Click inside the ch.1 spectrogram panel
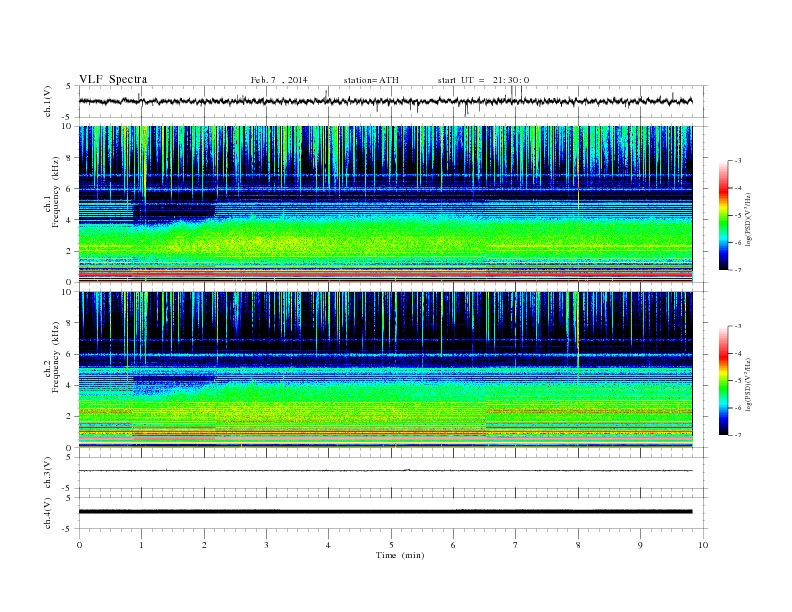Viewport: 792px width, 612px height. 386,204
